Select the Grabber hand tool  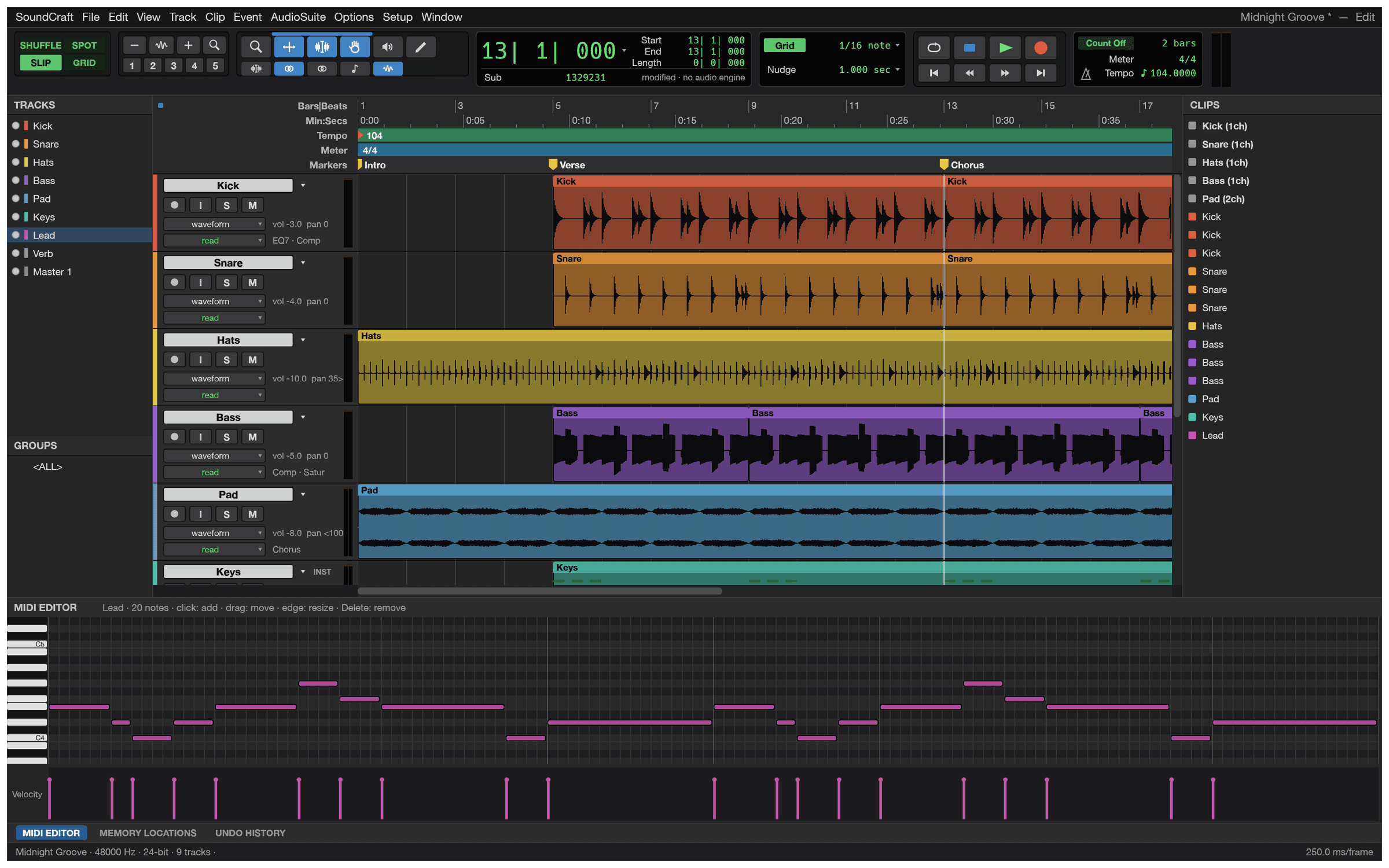point(355,47)
